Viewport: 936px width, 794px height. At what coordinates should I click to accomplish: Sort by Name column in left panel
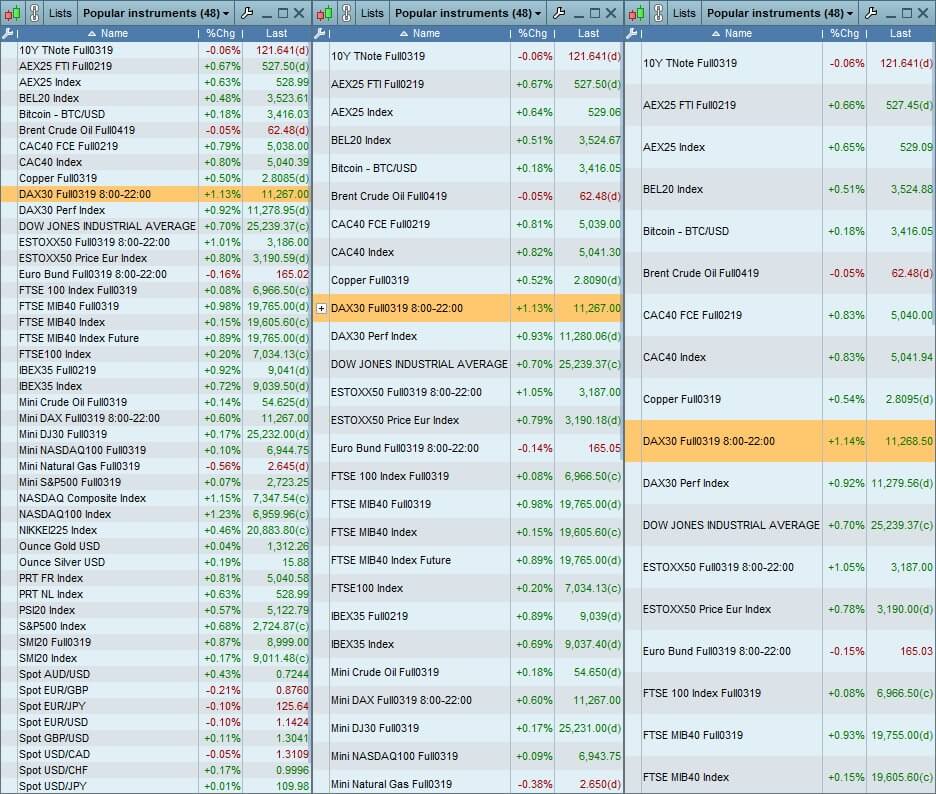108,33
